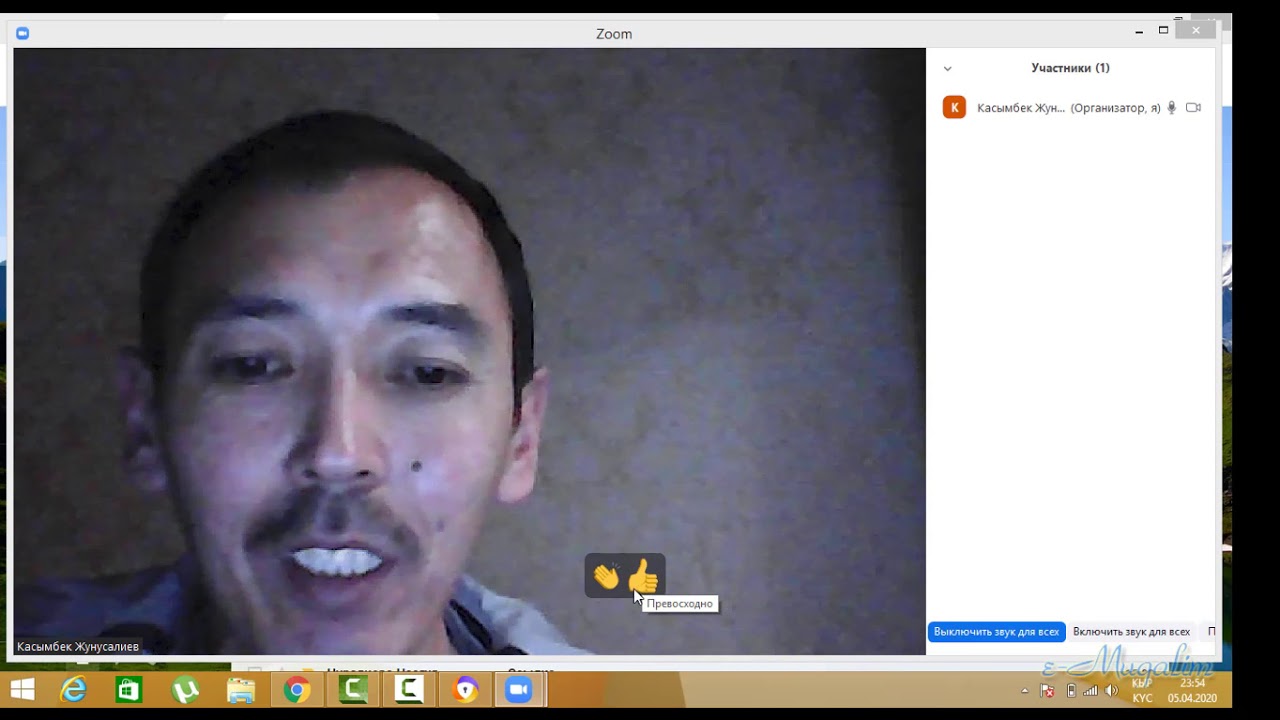Click the camera icon in participant row
The image size is (1280, 720).
click(x=1193, y=107)
